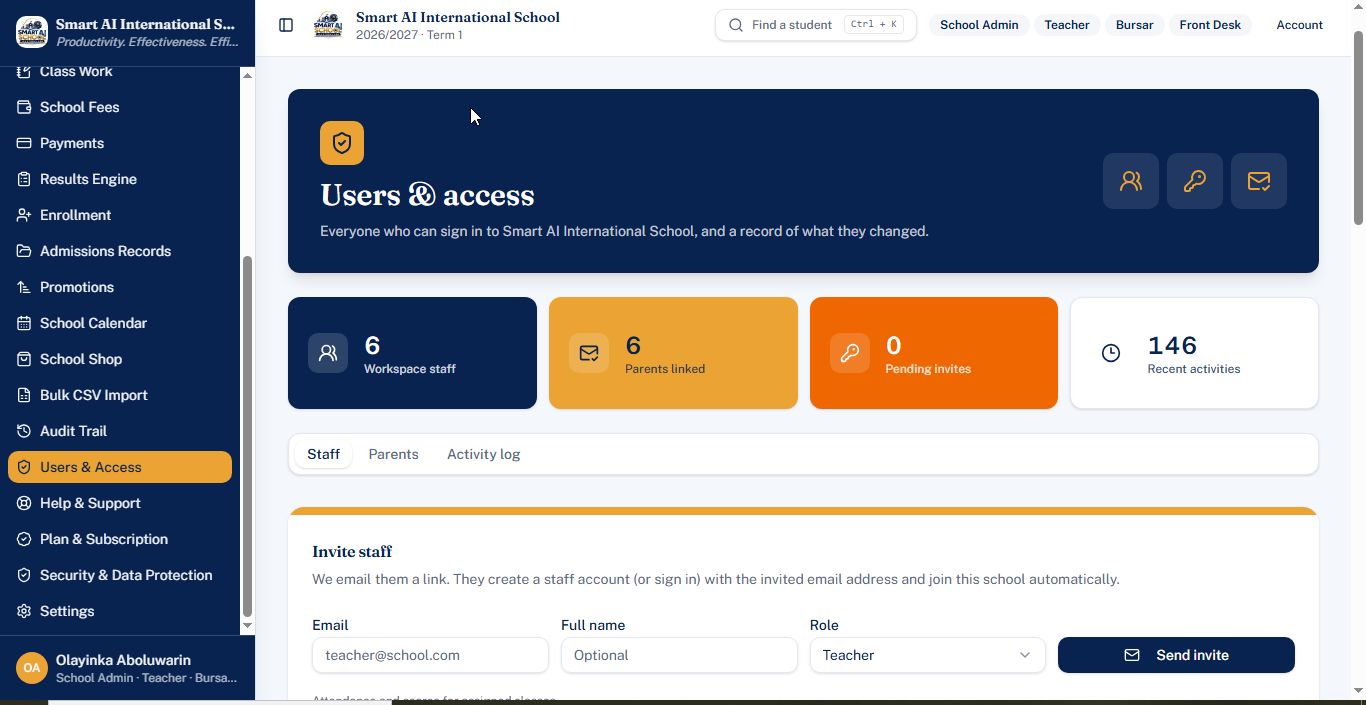Toggle the sidebar panel icon
Image resolution: width=1366 pixels, height=705 pixels.
[286, 25]
